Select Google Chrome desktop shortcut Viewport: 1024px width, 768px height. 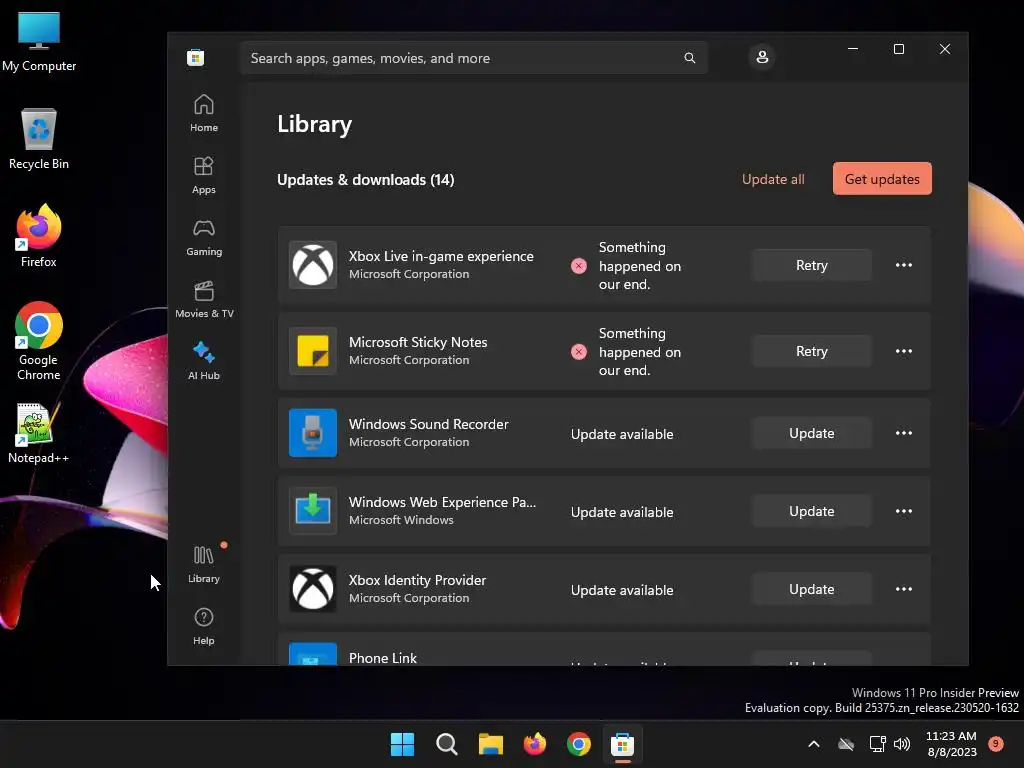click(39, 341)
